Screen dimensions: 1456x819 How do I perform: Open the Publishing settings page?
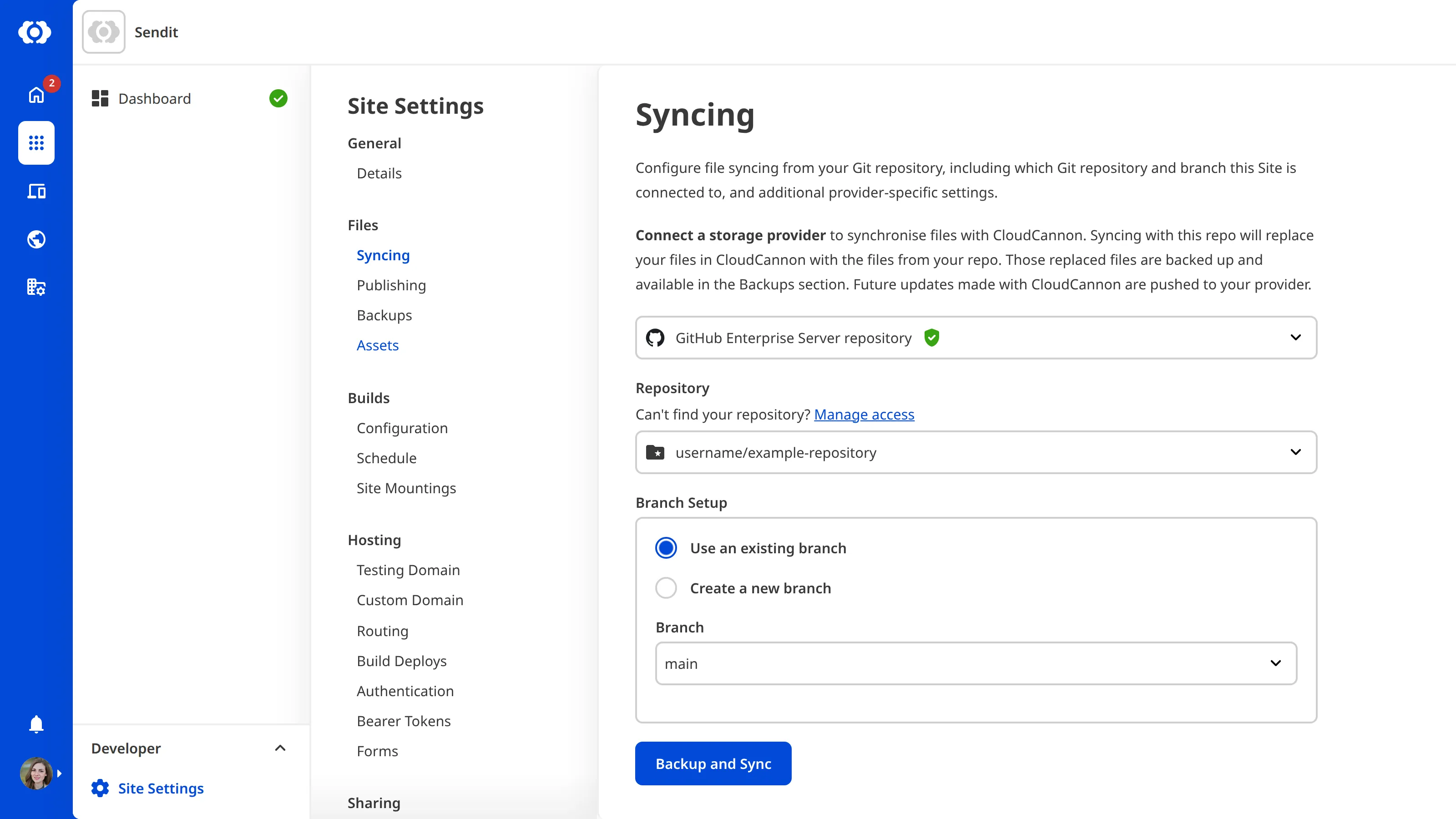391,285
